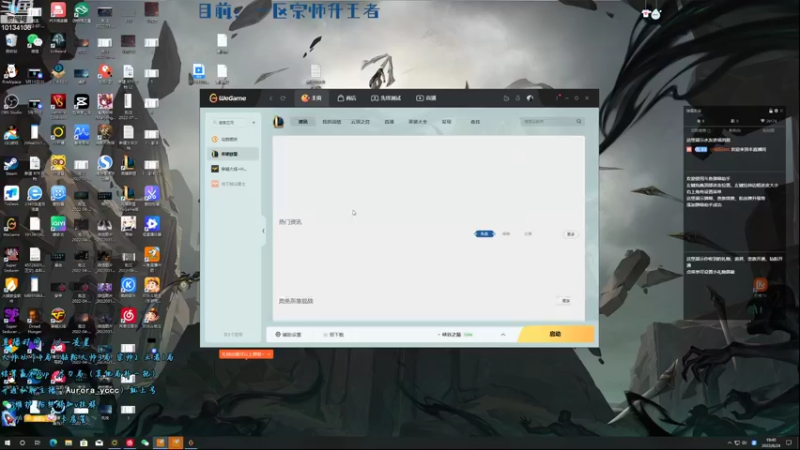Open the WeGame desktop shortcut
The height and width of the screenshot is (450, 800).
tap(11, 226)
